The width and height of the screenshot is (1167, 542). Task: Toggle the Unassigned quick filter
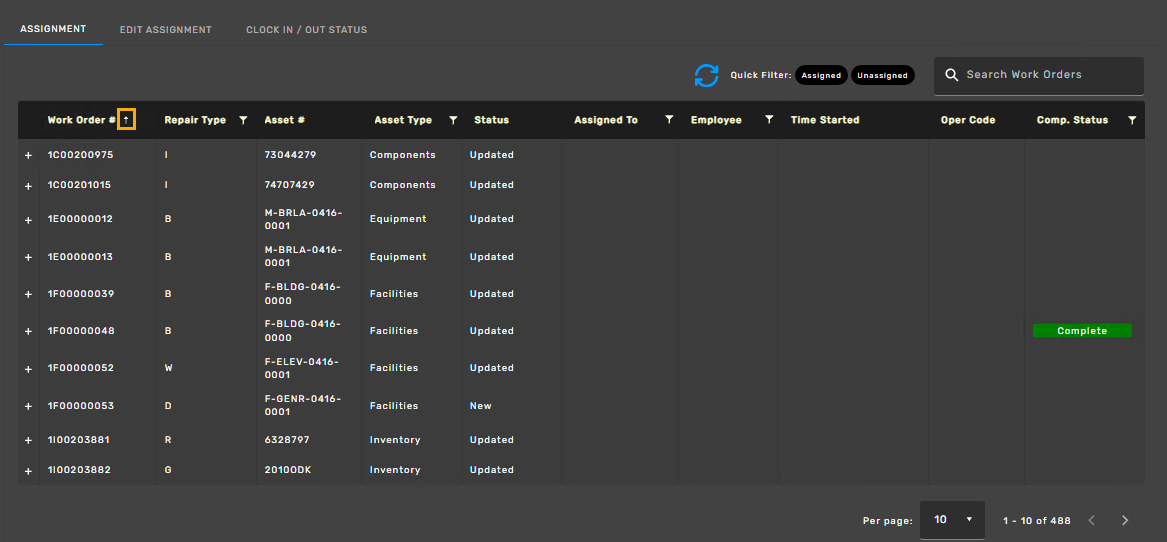(x=882, y=75)
